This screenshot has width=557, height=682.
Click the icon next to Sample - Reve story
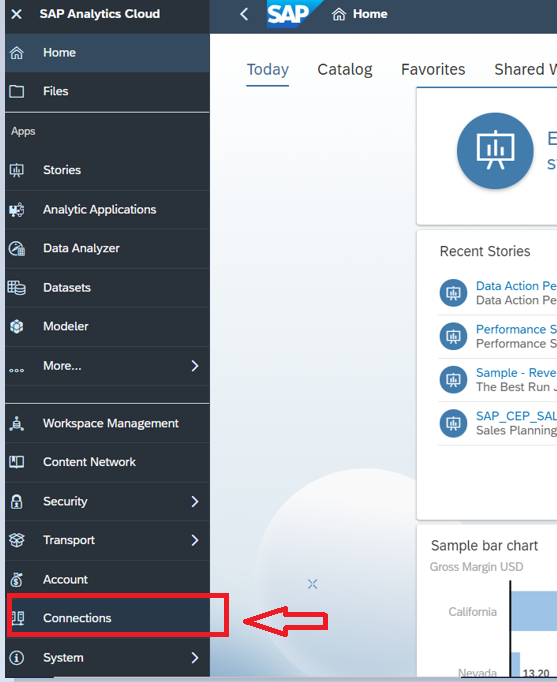coord(453,380)
